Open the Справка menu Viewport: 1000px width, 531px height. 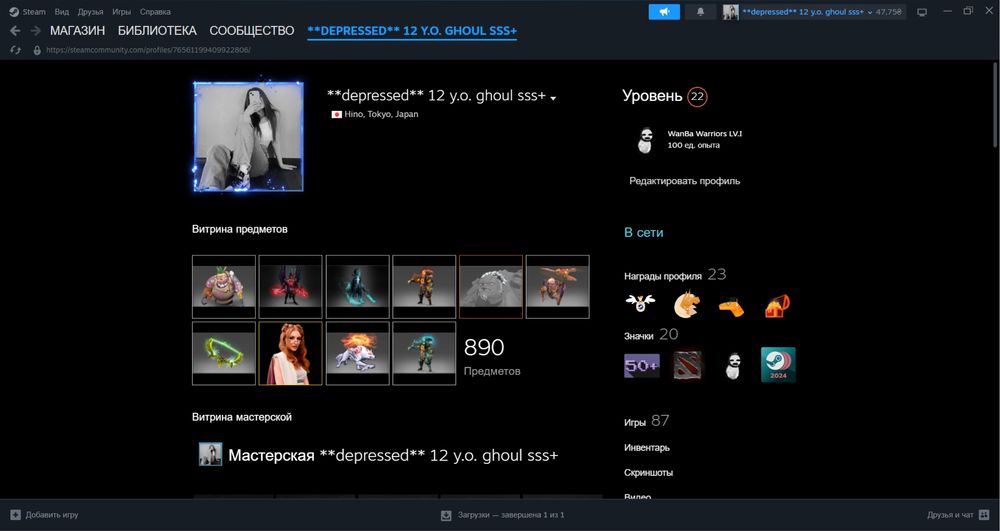(x=155, y=11)
